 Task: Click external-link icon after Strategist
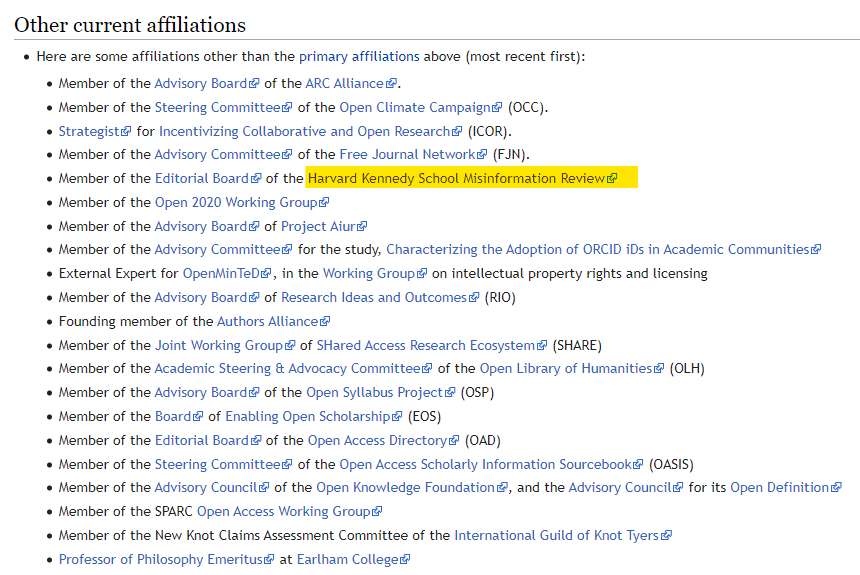pyautogui.click(x=126, y=132)
